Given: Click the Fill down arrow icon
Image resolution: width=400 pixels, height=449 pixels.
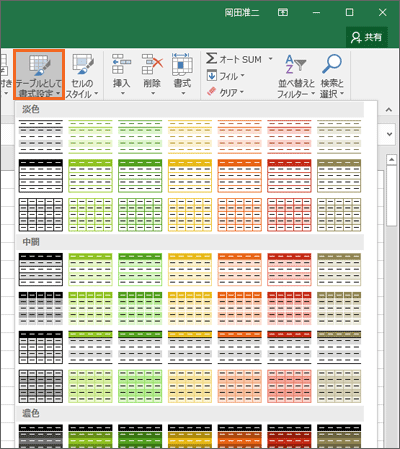Looking at the screenshot, I should pyautogui.click(x=212, y=75).
